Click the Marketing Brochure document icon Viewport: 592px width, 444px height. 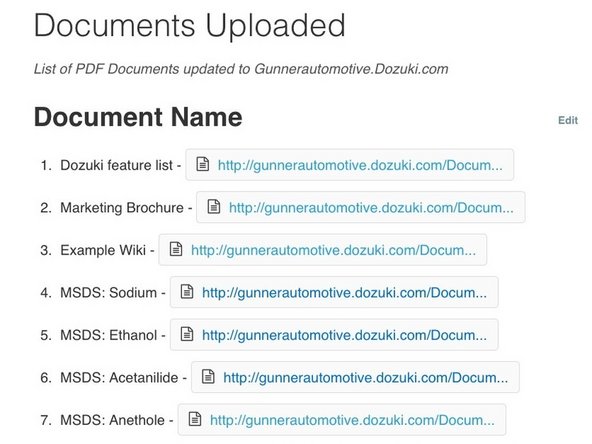[214, 207]
